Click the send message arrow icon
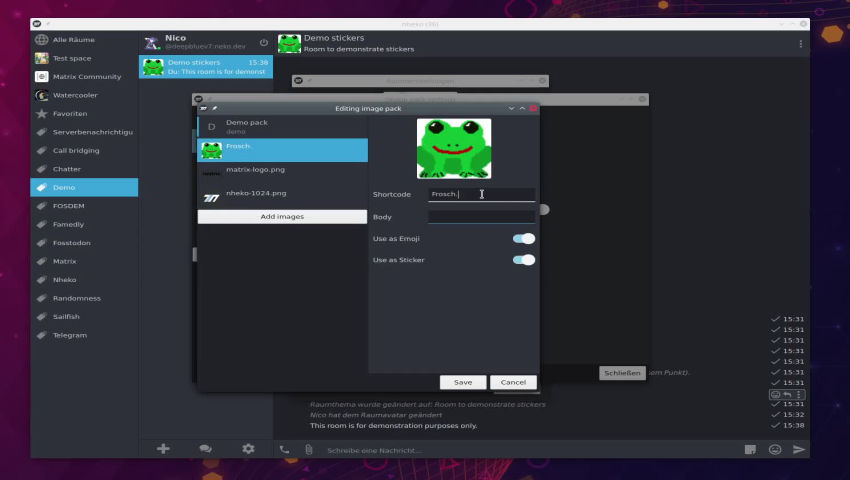The image size is (850, 480). pos(798,450)
